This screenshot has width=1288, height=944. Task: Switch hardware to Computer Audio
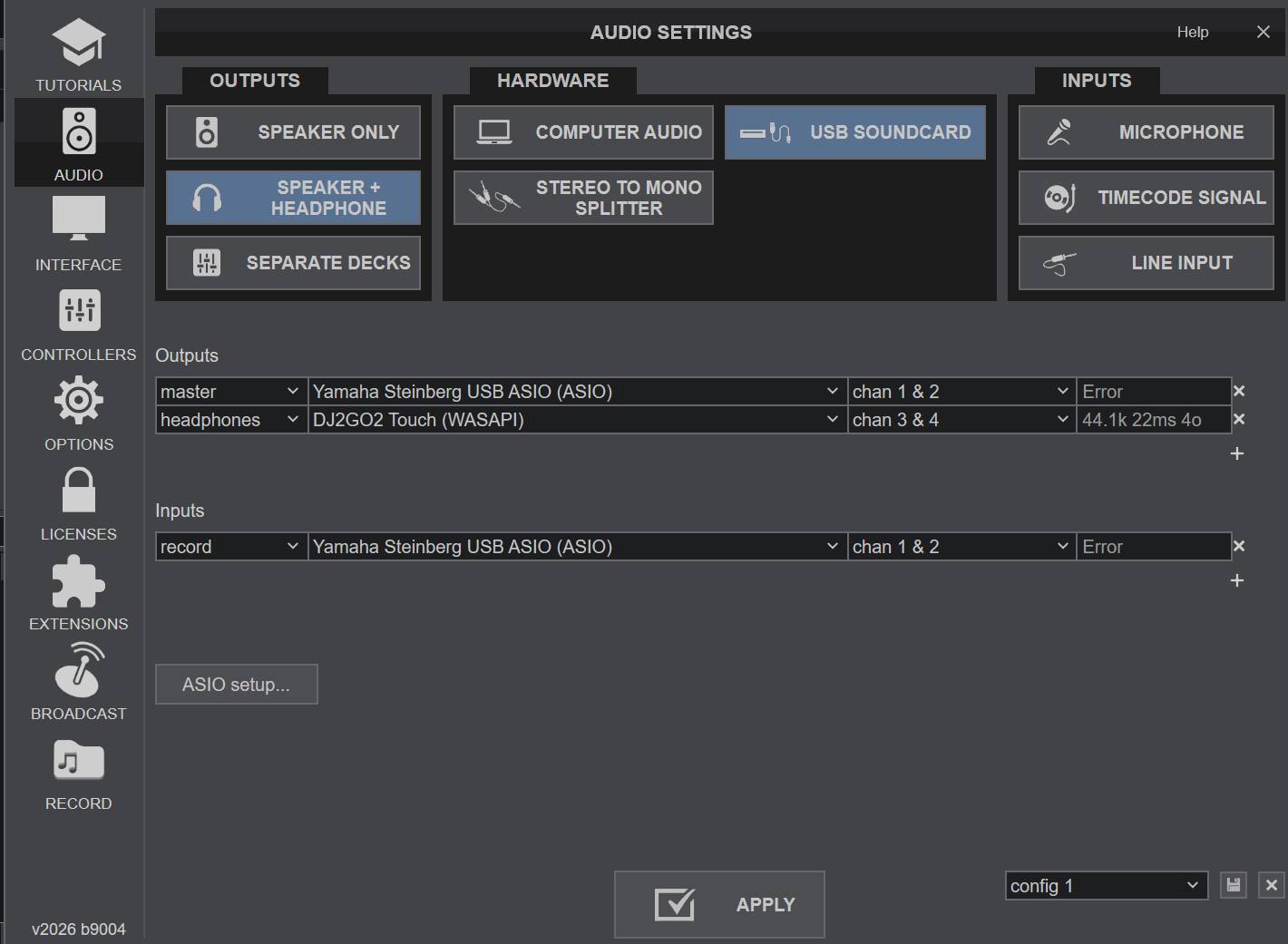click(x=583, y=132)
